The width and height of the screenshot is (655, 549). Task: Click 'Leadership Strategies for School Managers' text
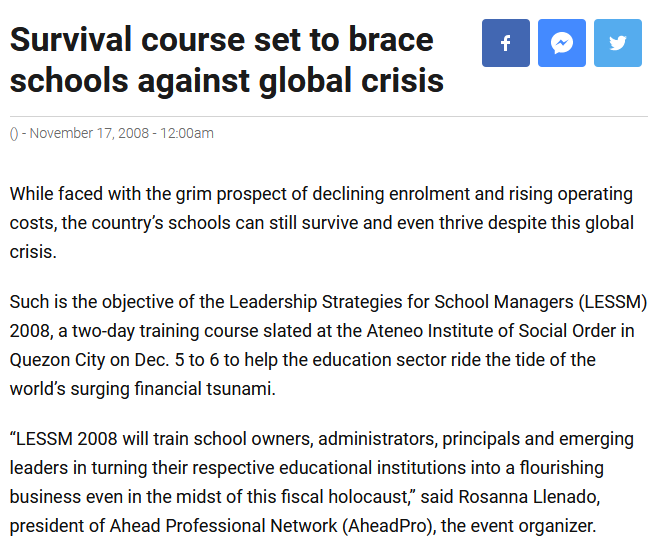401,302
